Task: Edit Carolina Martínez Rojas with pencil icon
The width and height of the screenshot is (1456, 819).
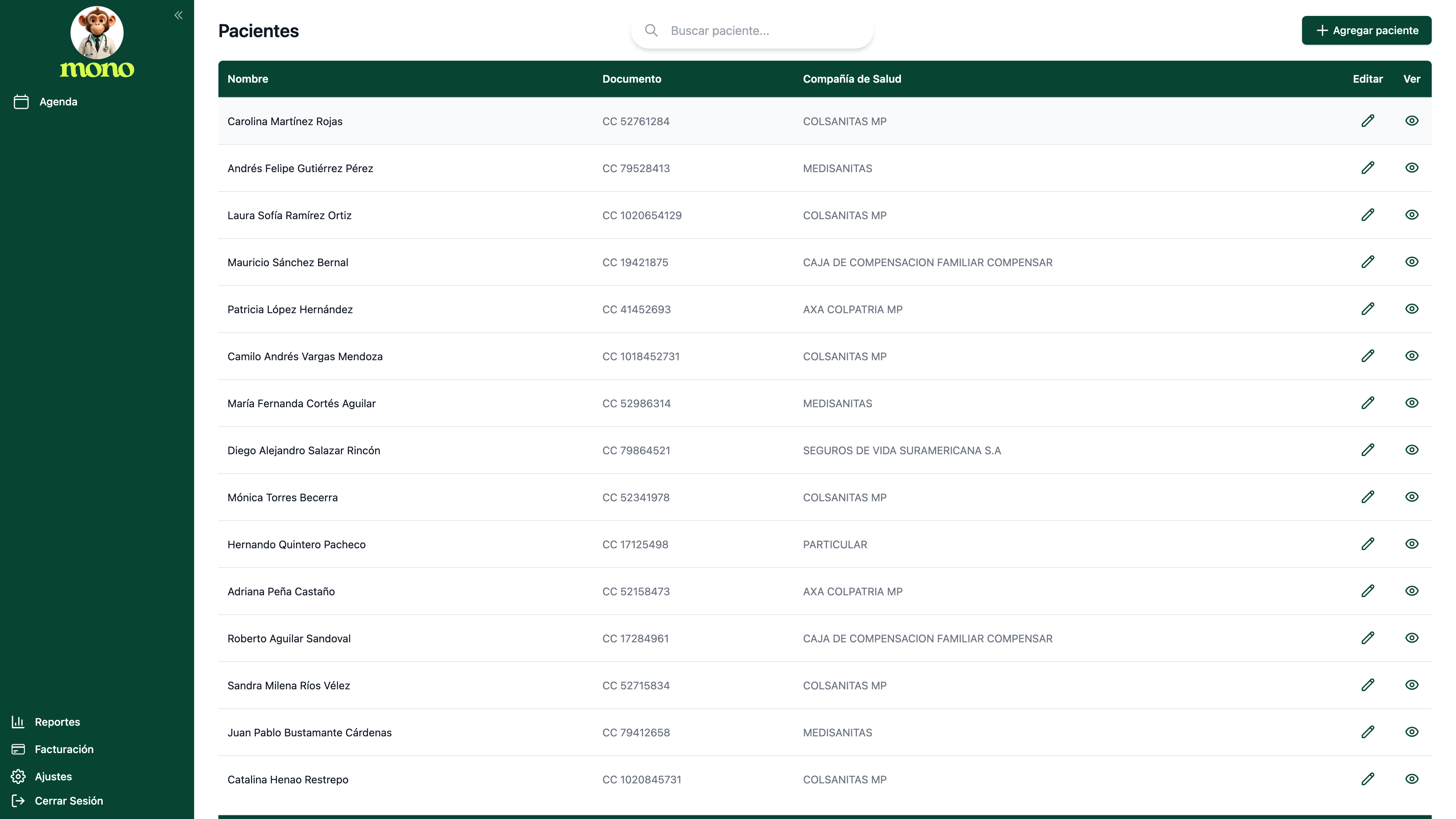Action: [1367, 121]
